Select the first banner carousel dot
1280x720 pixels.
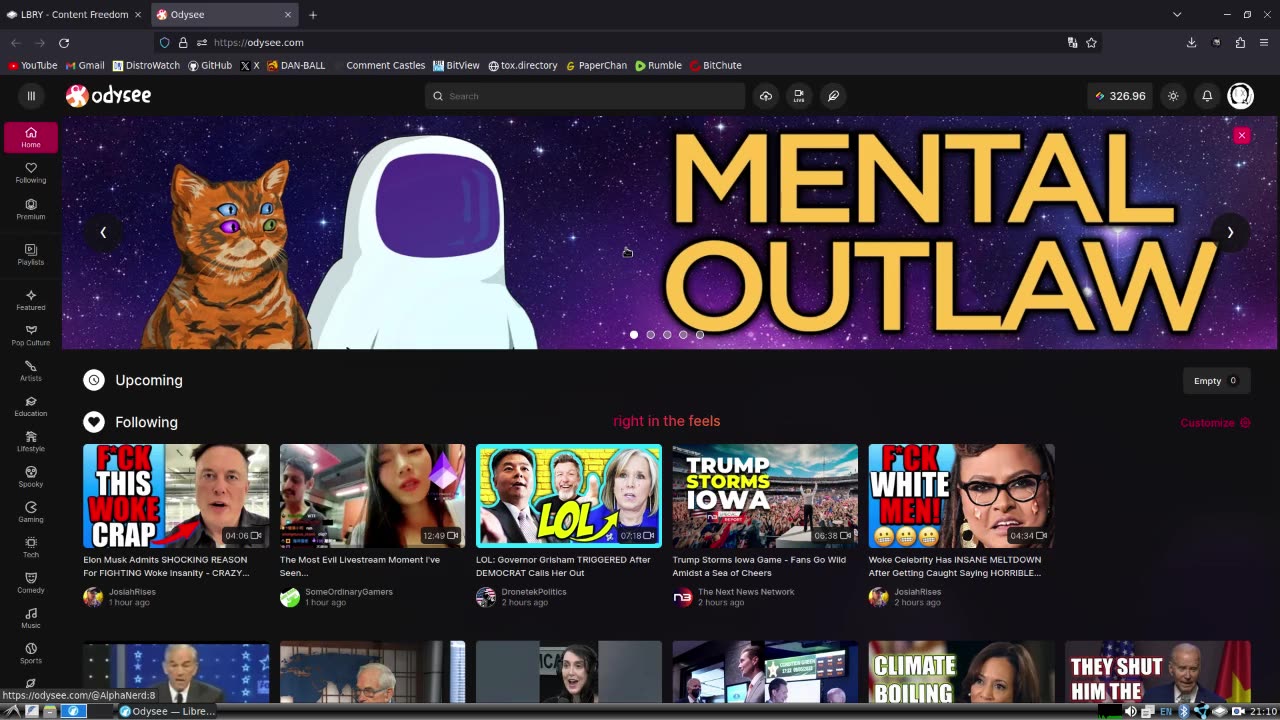(634, 335)
